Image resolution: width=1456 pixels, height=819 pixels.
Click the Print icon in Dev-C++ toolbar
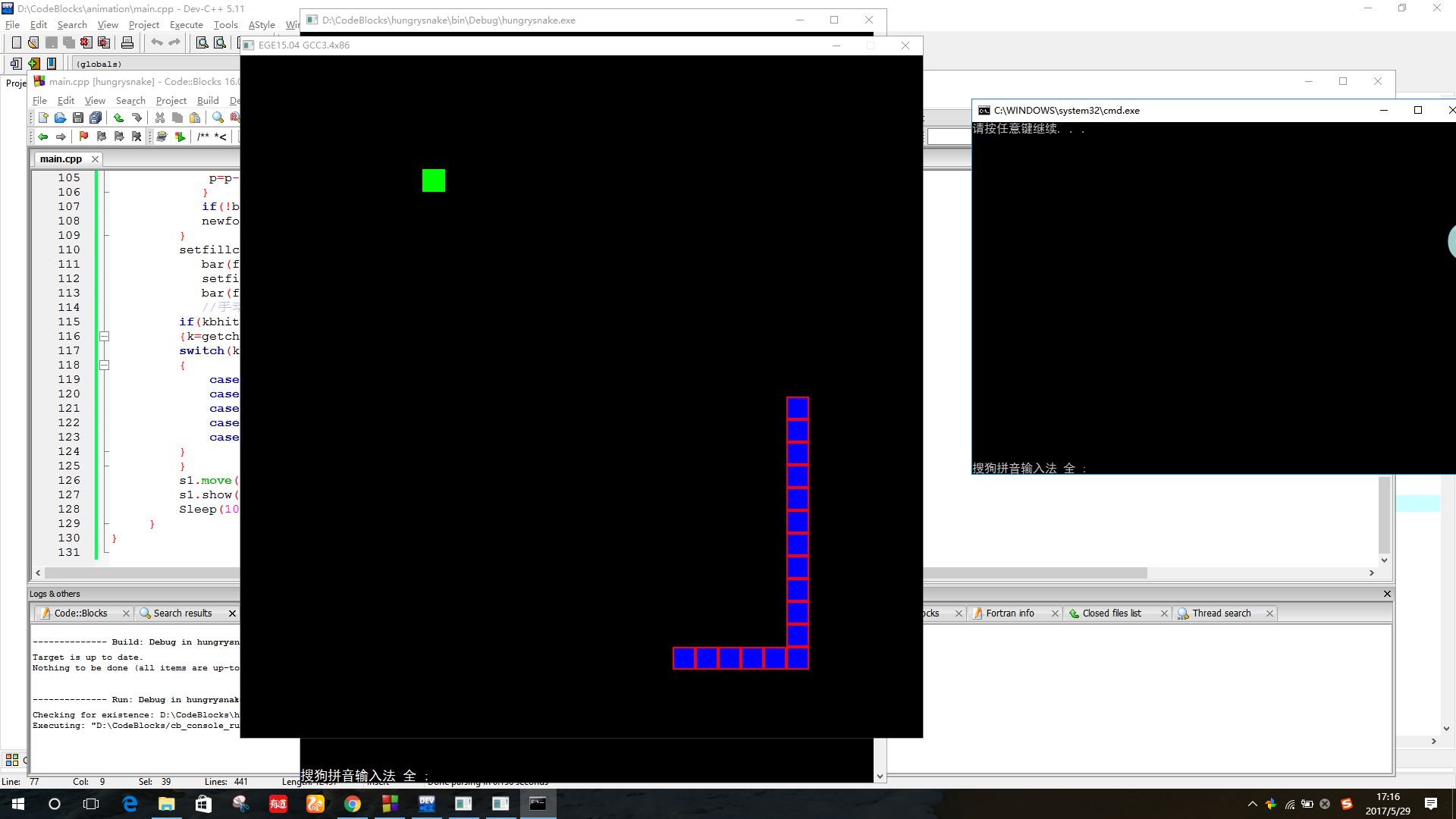[x=127, y=42]
